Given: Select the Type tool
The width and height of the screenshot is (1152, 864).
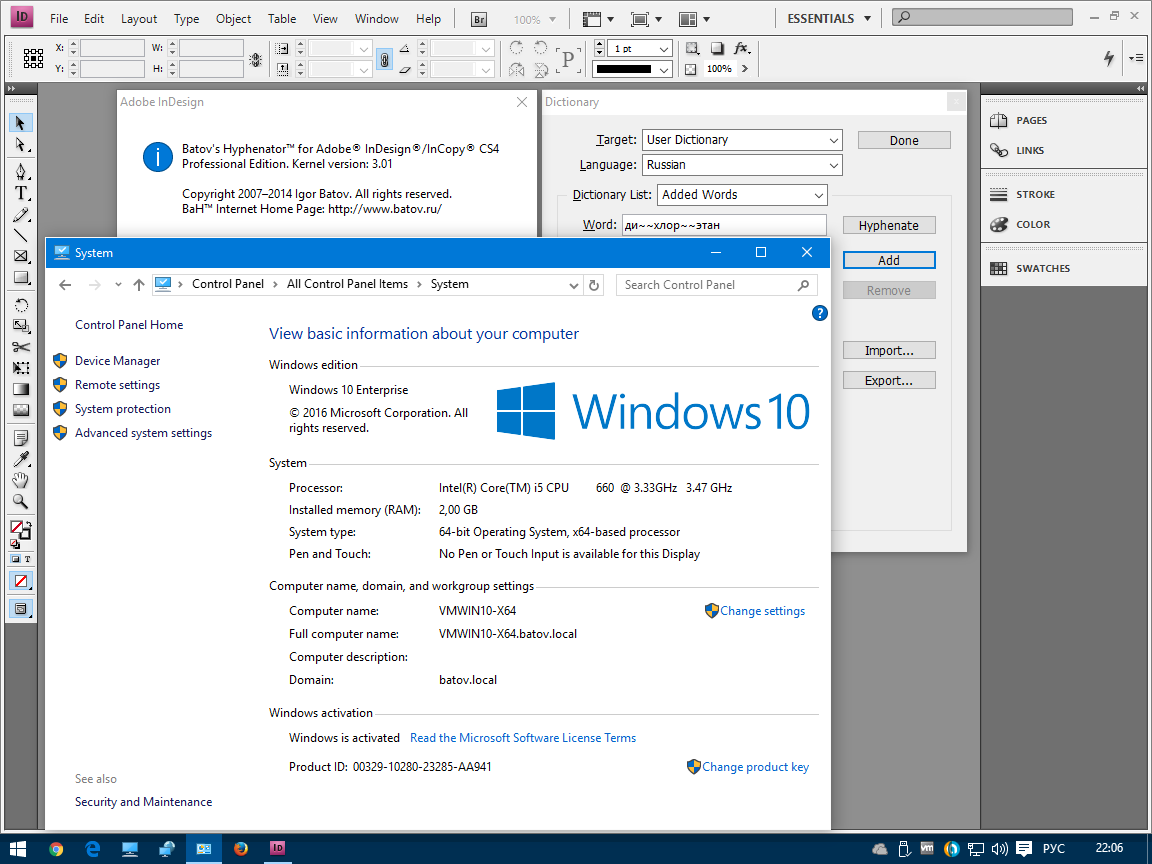Looking at the screenshot, I should tap(21, 193).
